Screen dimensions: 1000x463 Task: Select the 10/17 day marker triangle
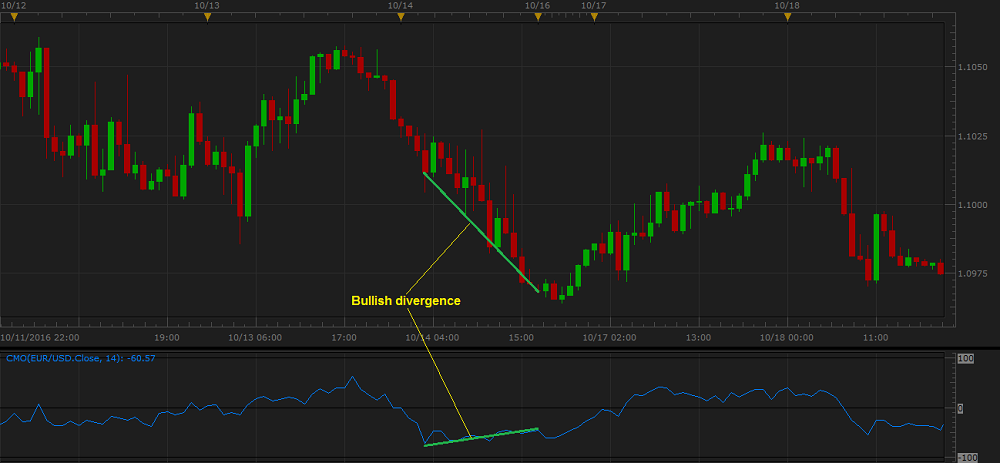(x=593, y=16)
